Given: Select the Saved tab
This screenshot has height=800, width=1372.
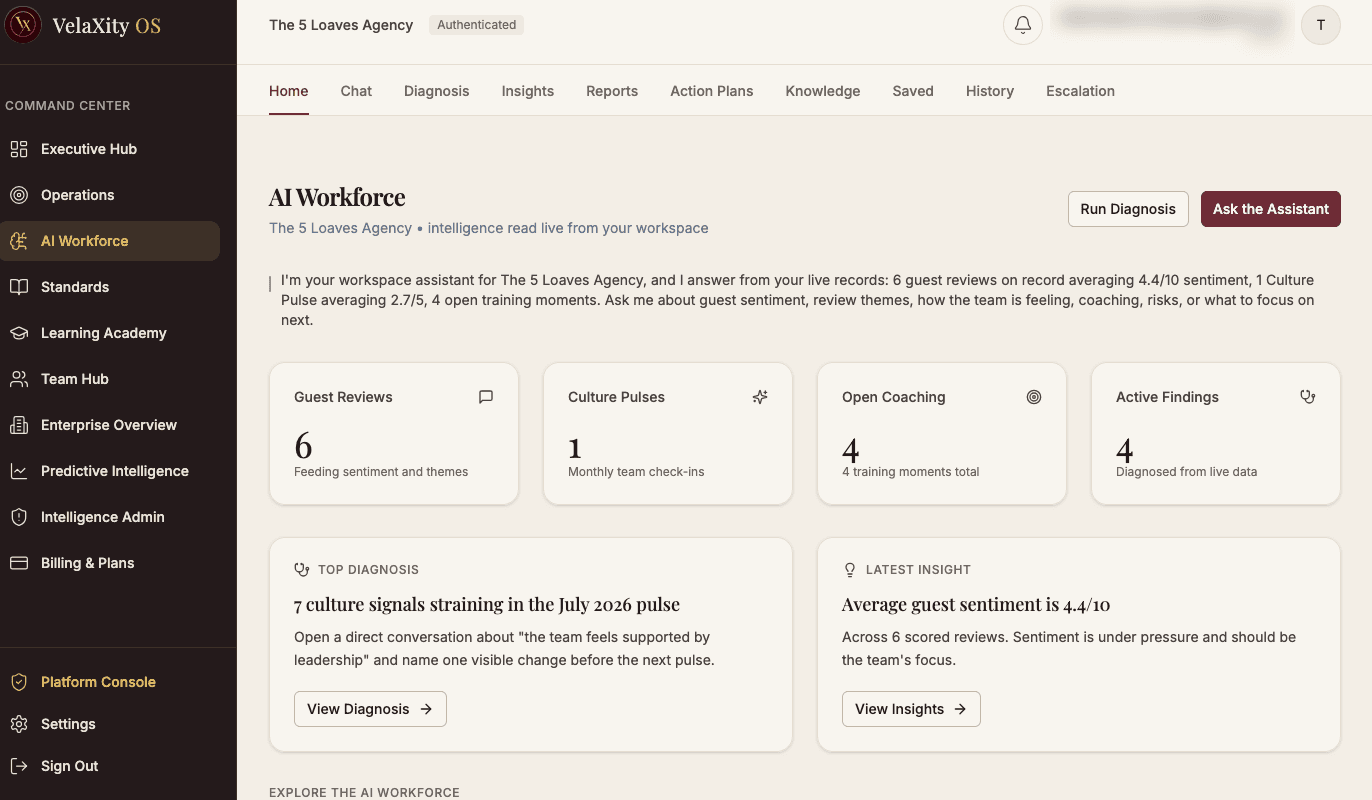Looking at the screenshot, I should pyautogui.click(x=913, y=91).
